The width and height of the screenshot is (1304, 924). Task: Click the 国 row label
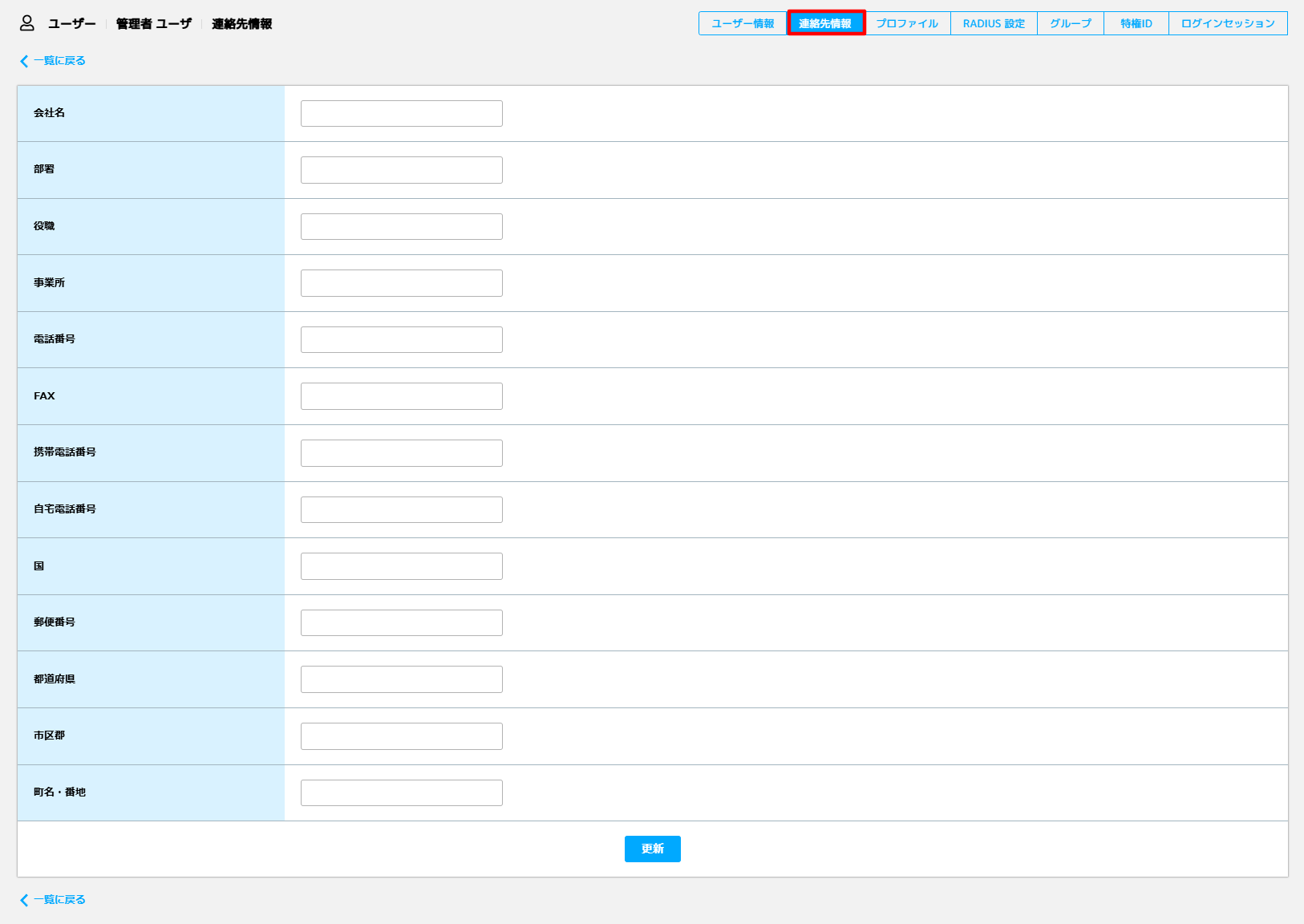pyautogui.click(x=38, y=566)
